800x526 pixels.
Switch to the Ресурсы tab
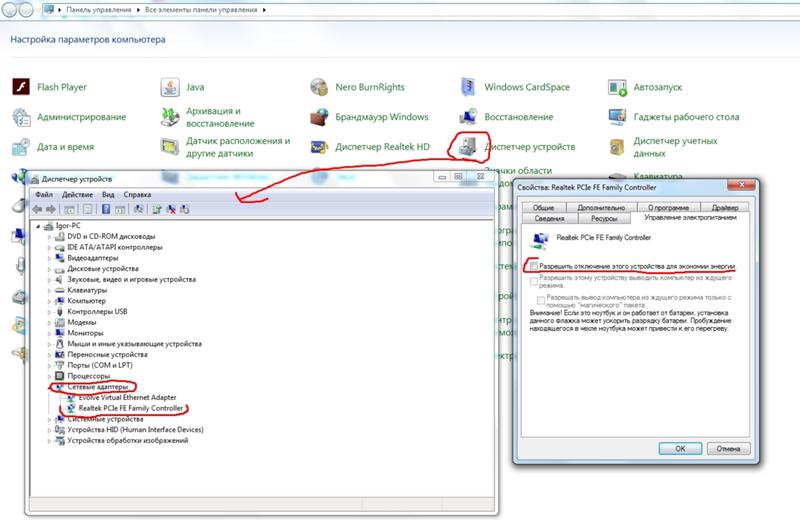tap(604, 218)
